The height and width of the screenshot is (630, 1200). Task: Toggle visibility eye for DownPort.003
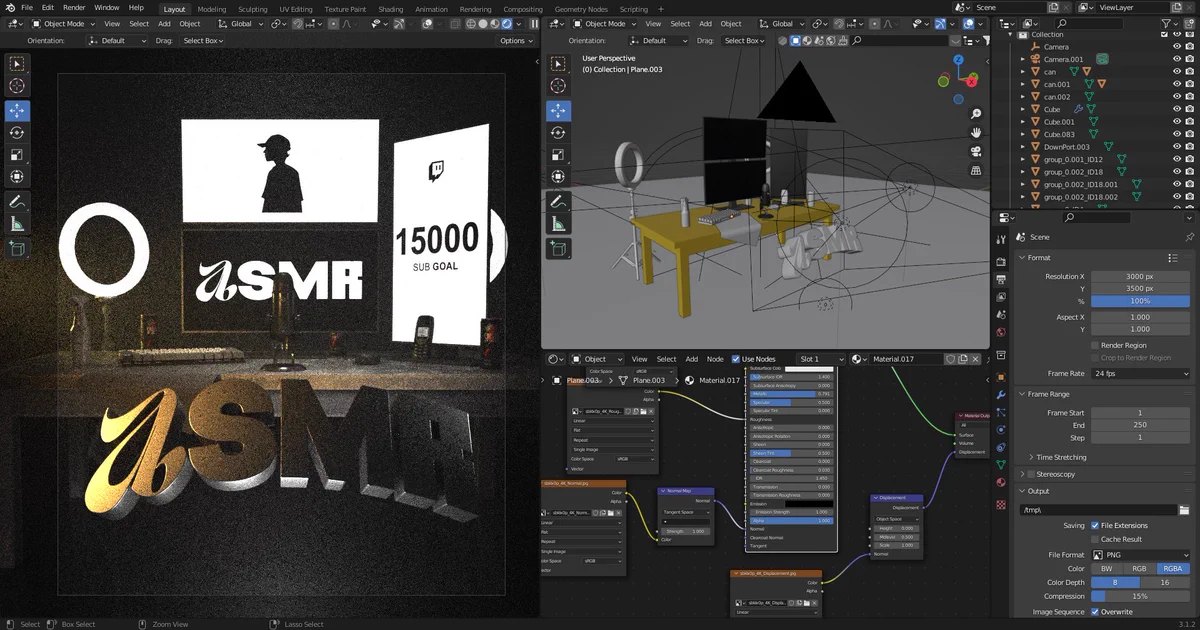point(1177,147)
